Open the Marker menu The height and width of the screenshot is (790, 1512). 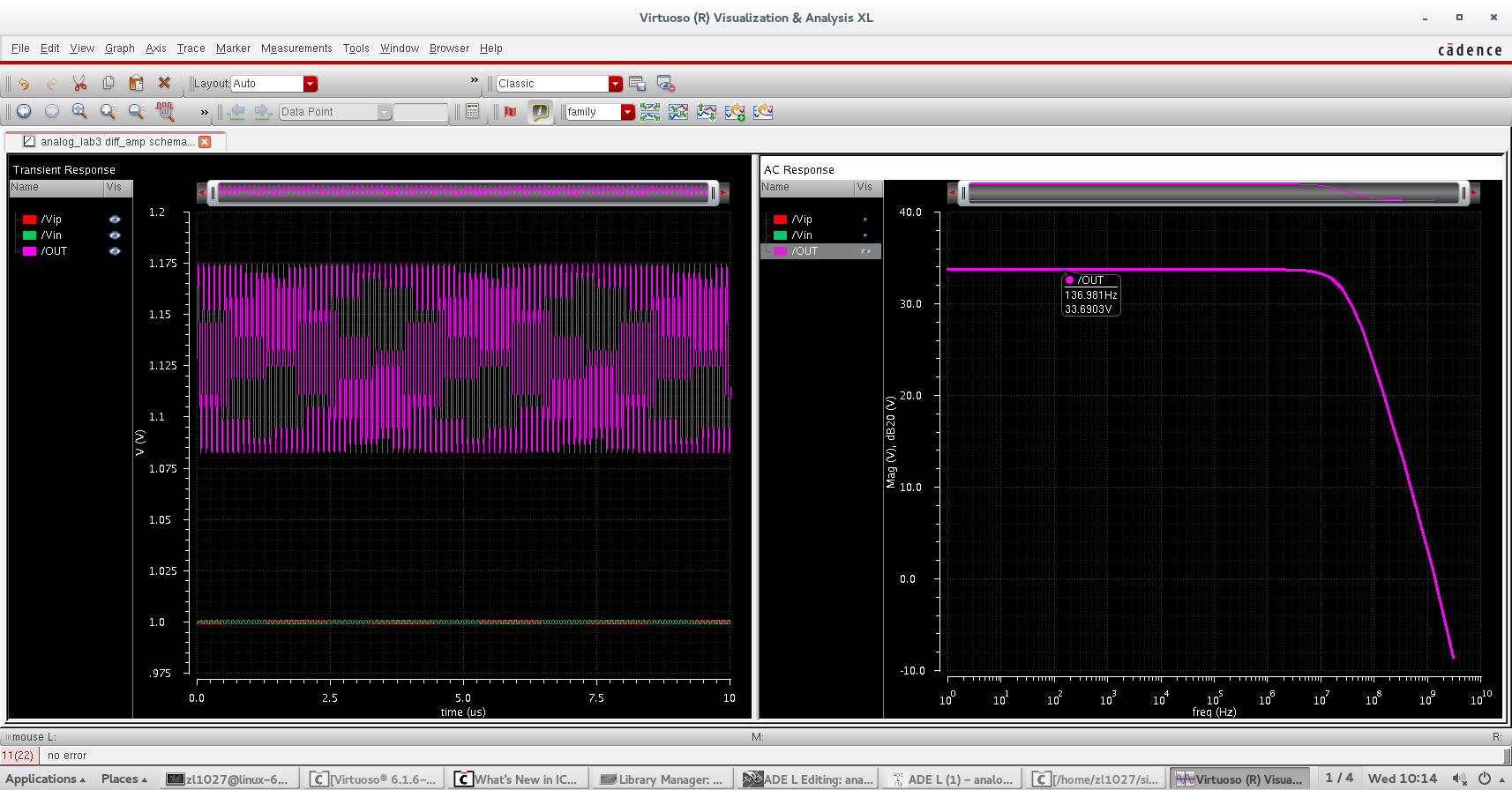coord(233,48)
